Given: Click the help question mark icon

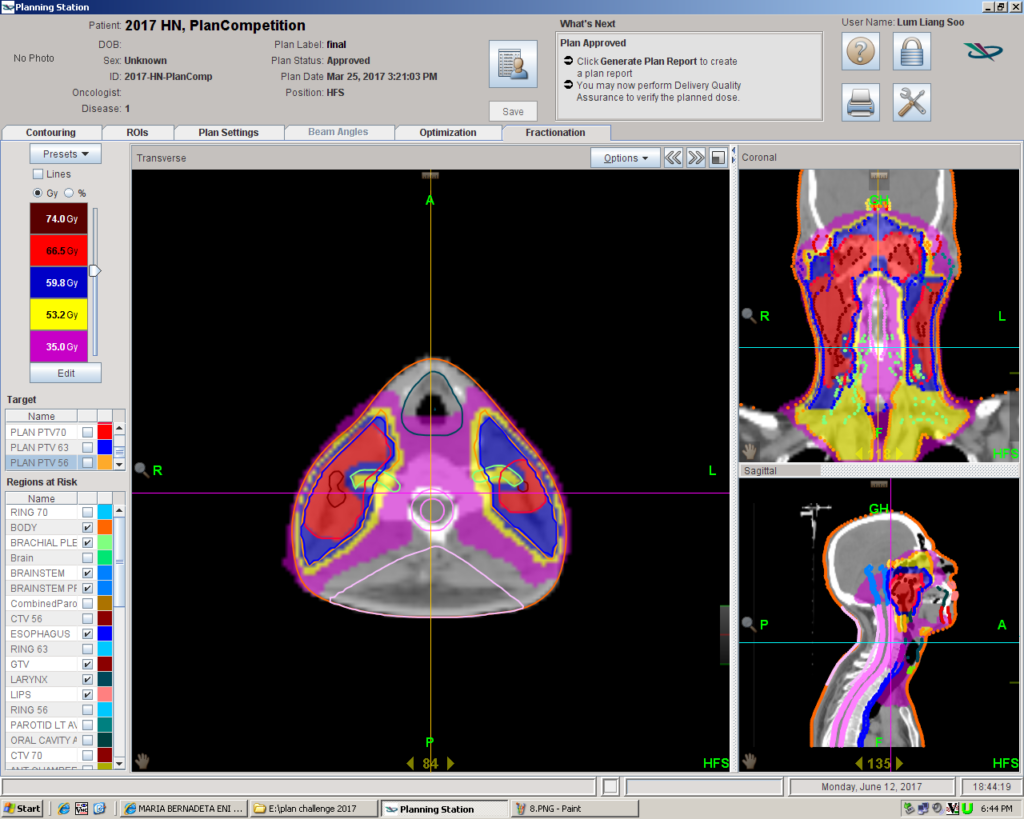Looking at the screenshot, I should [861, 51].
